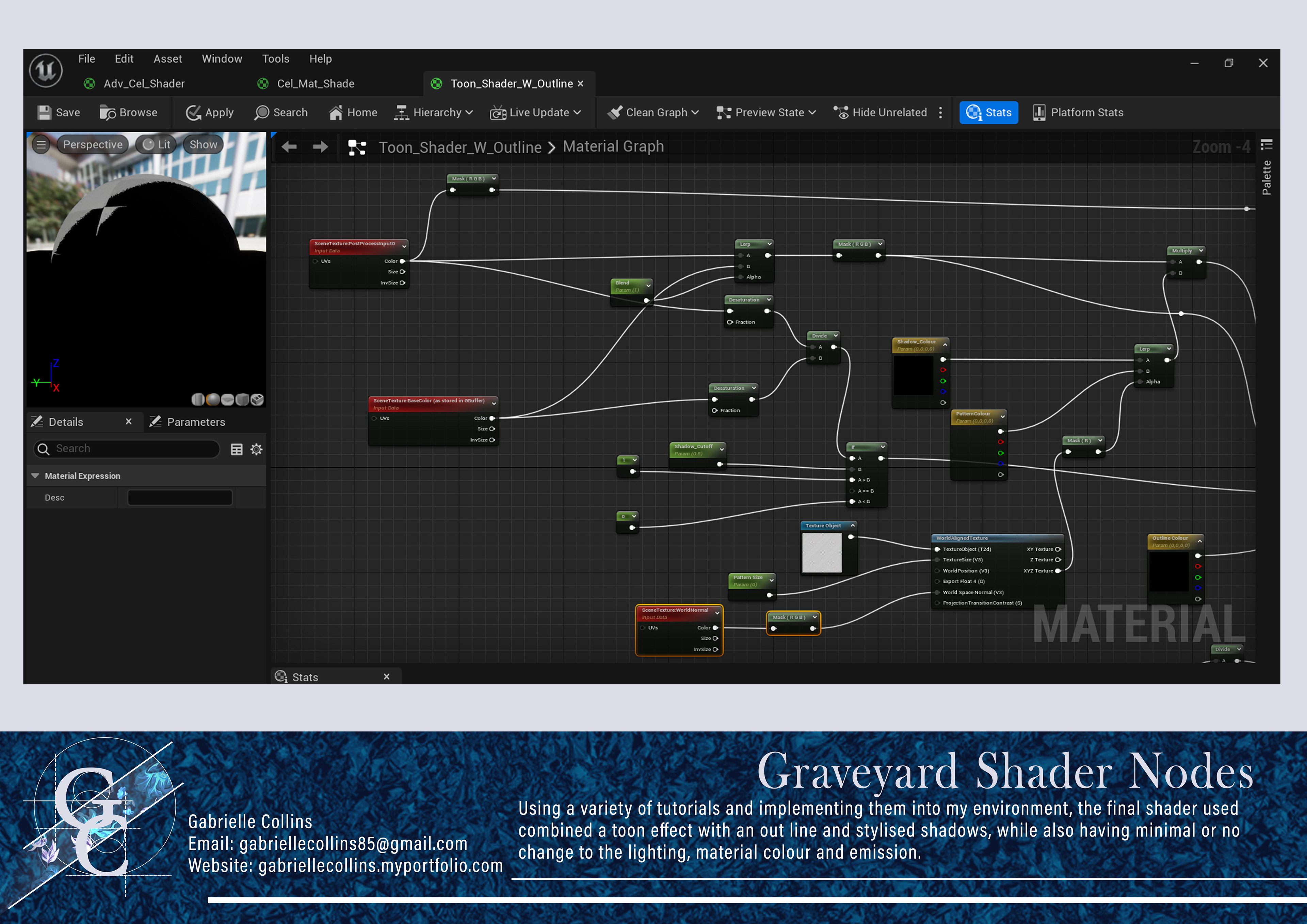Click the Shadow_Cutoff parameter node
1307x924 pixels.
[x=698, y=456]
